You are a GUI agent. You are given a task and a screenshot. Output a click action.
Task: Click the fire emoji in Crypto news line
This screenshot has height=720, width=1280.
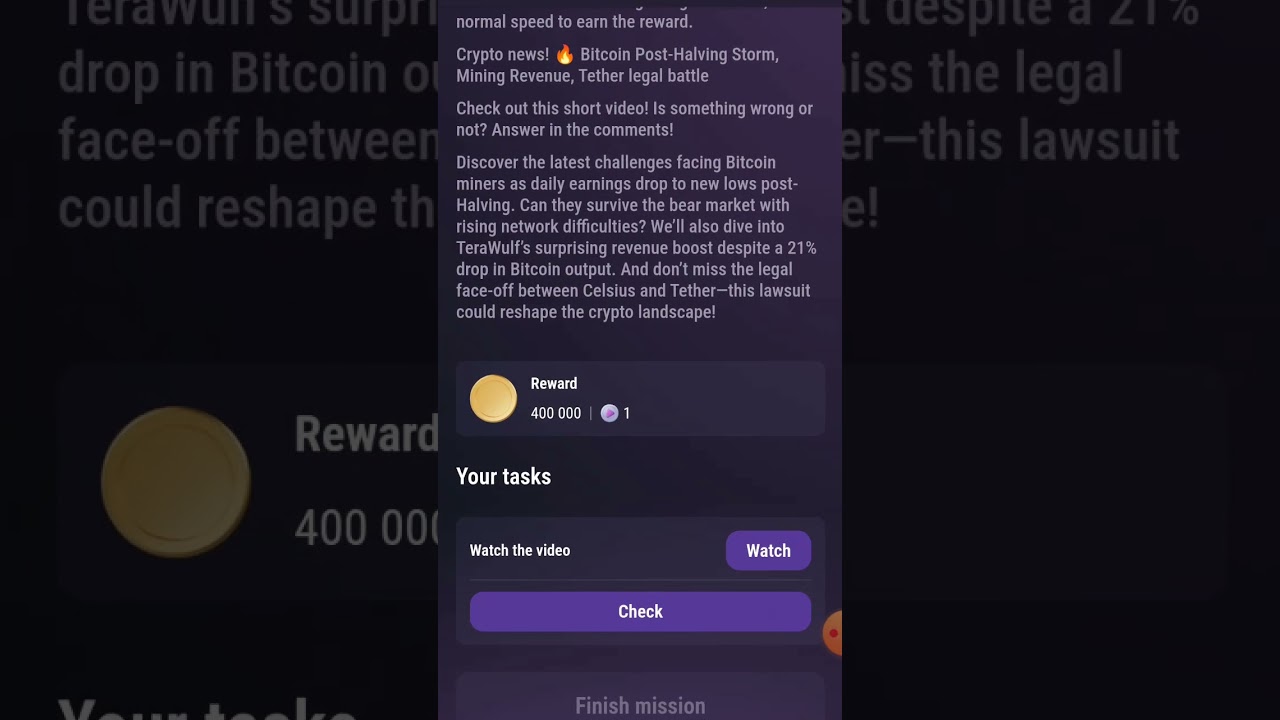point(565,54)
